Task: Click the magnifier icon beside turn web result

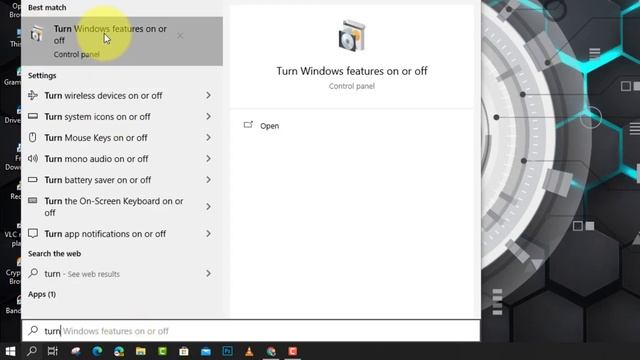Action: click(x=33, y=273)
